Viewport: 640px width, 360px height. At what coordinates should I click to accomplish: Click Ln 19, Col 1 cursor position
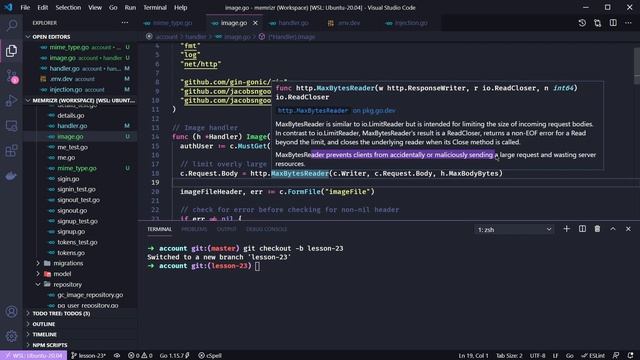[473, 356]
